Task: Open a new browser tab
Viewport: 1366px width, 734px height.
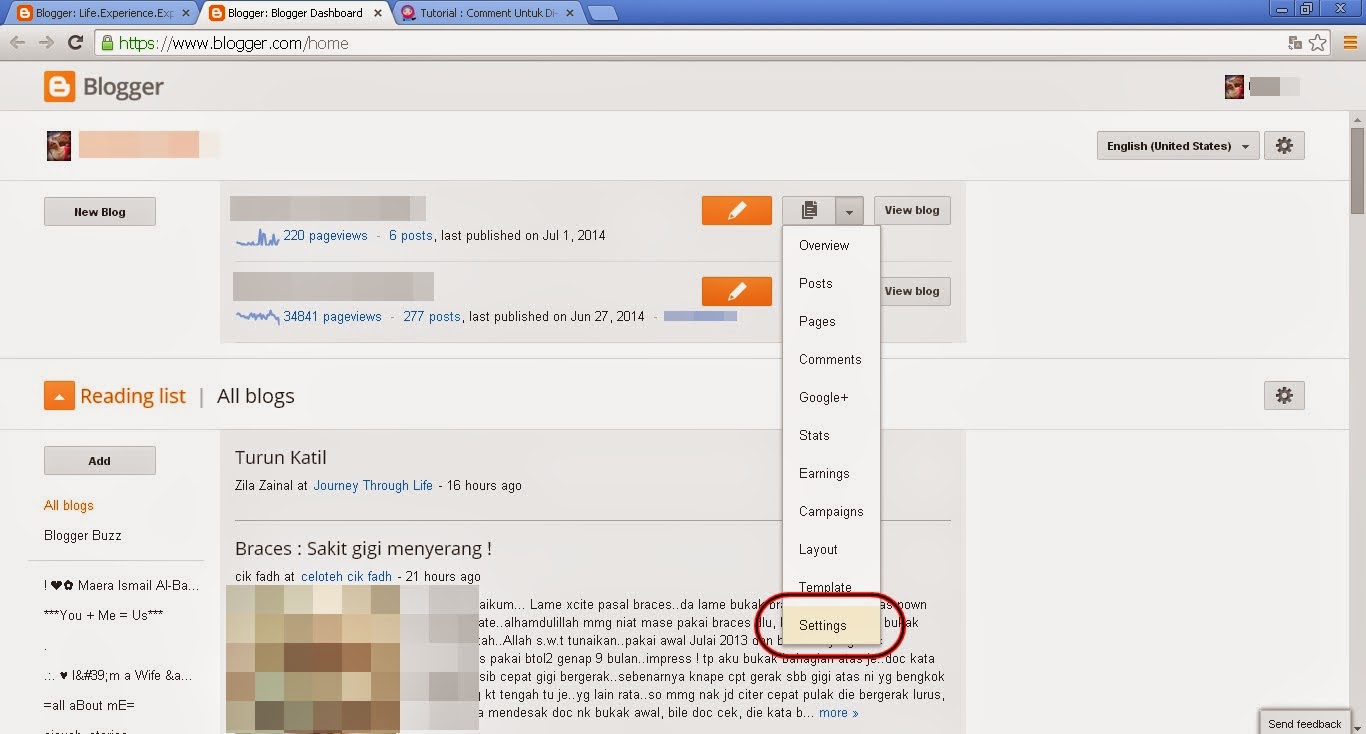Action: (x=602, y=14)
